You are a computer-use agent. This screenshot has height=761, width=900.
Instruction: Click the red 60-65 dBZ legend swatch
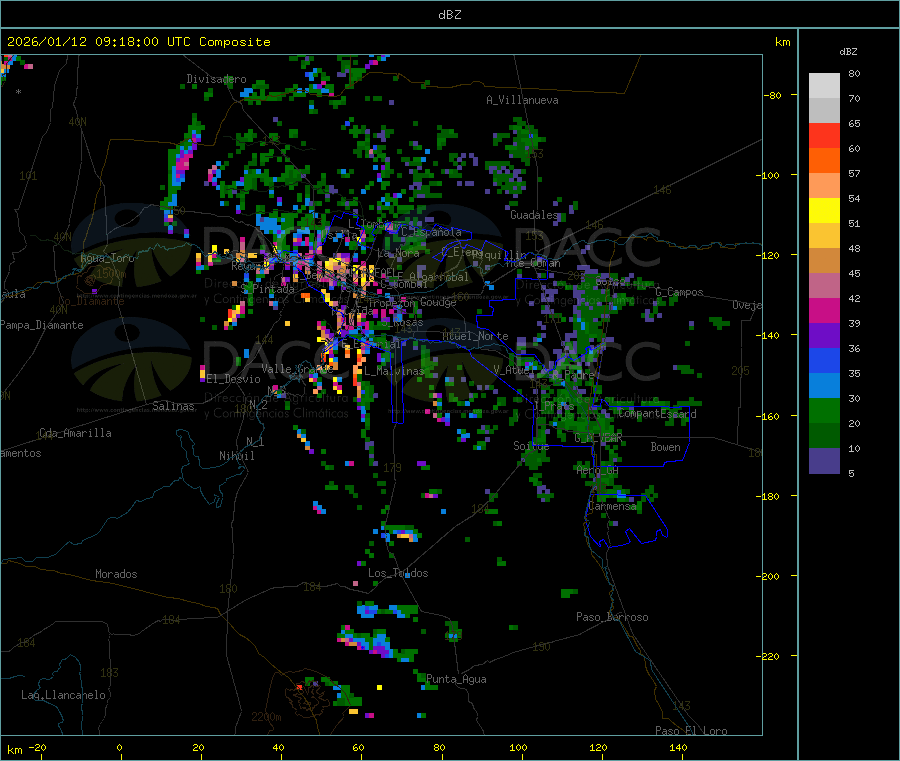point(824,135)
